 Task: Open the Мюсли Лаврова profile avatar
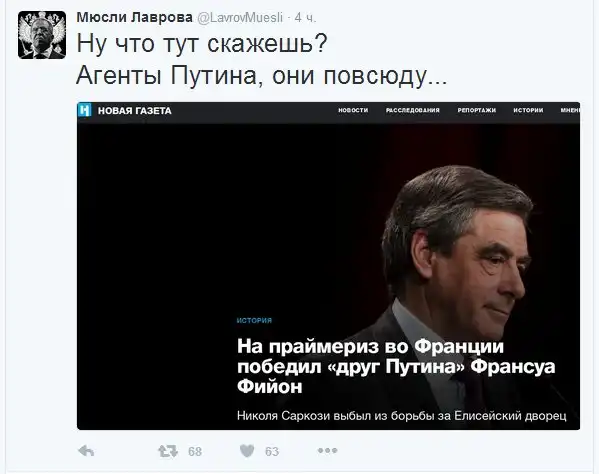pos(42,35)
